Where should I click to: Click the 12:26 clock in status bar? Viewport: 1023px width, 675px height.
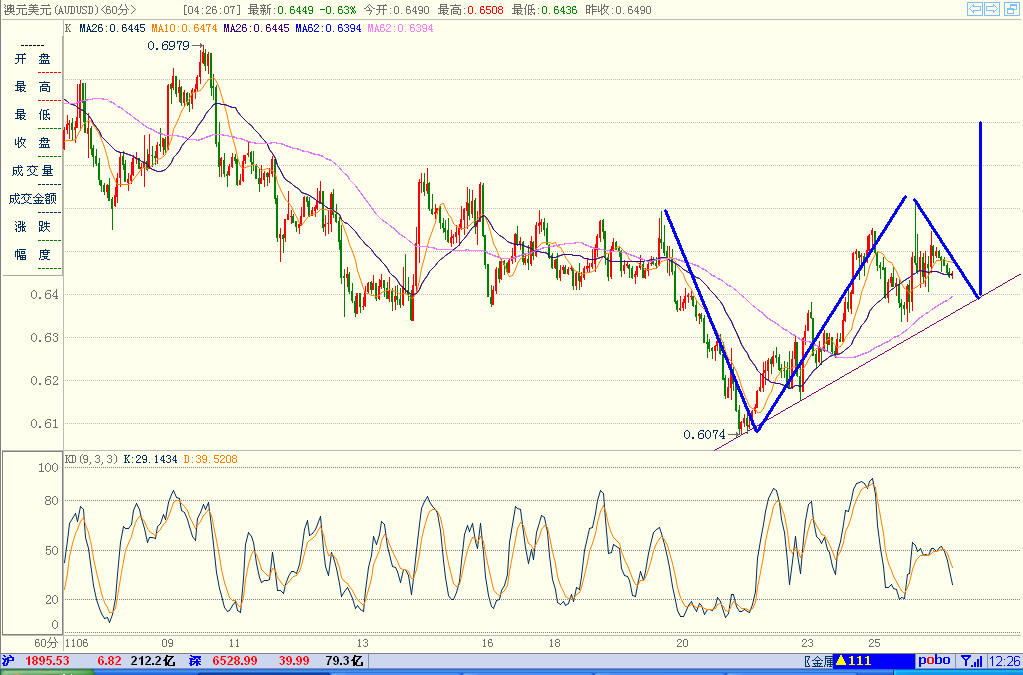[1005, 661]
